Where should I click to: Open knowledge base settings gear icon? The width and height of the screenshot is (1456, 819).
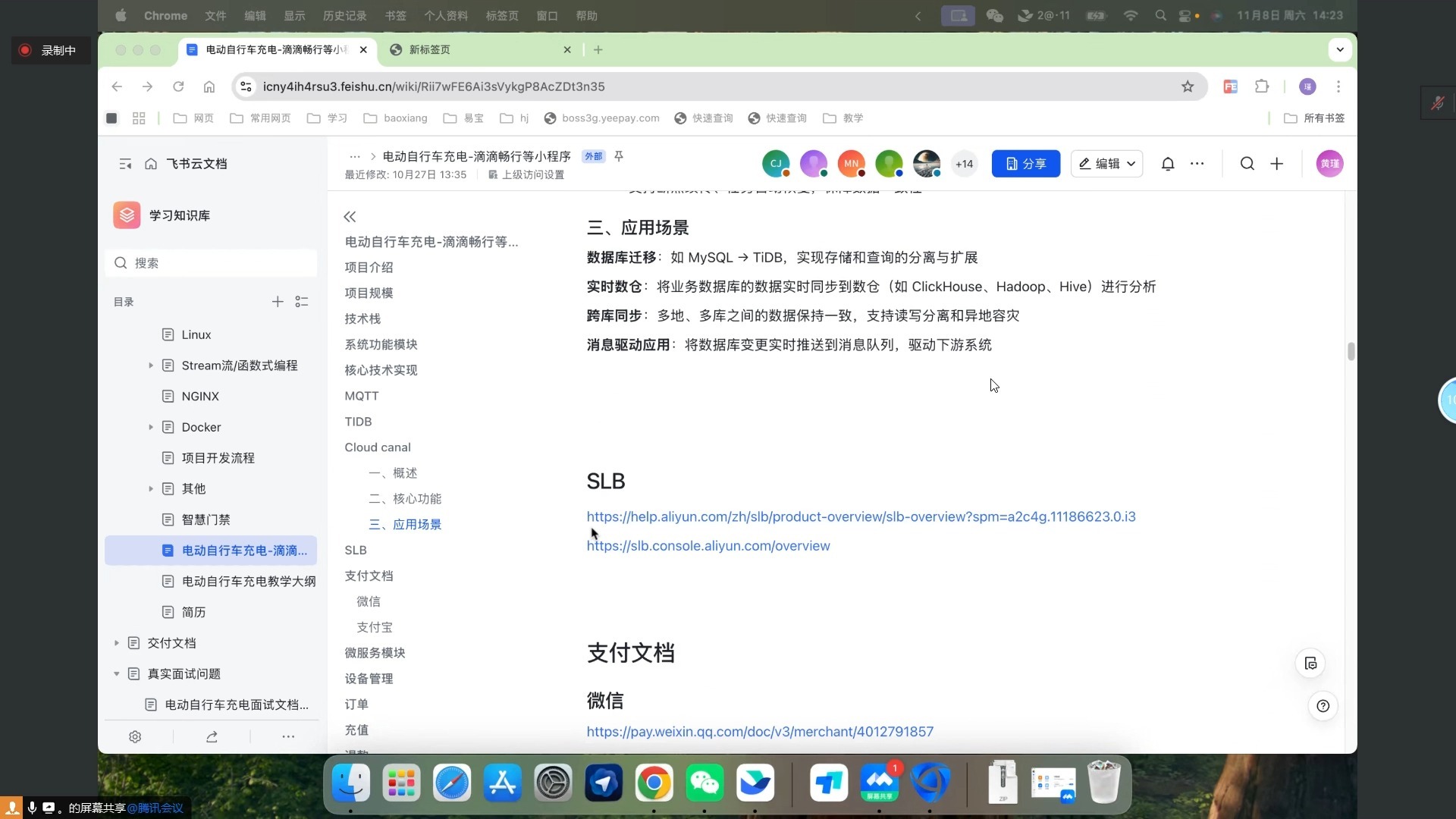135,736
